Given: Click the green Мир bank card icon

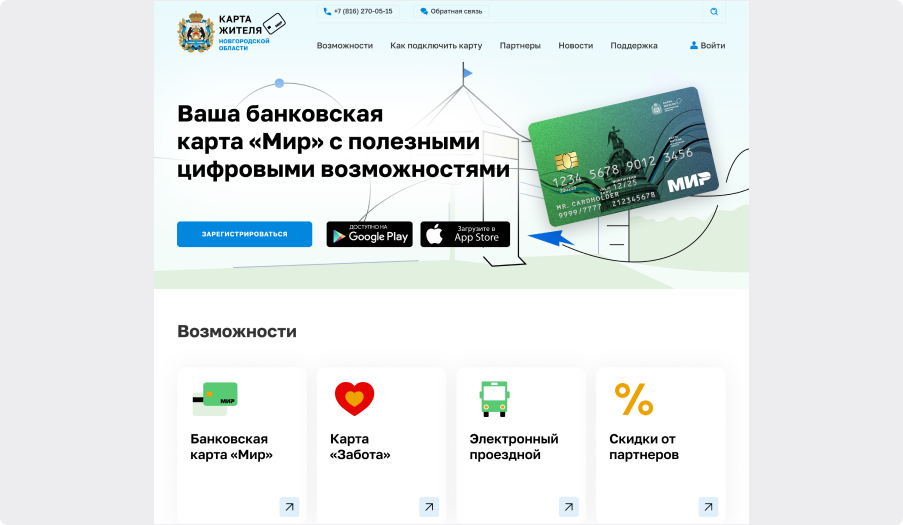Looking at the screenshot, I should pos(215,398).
